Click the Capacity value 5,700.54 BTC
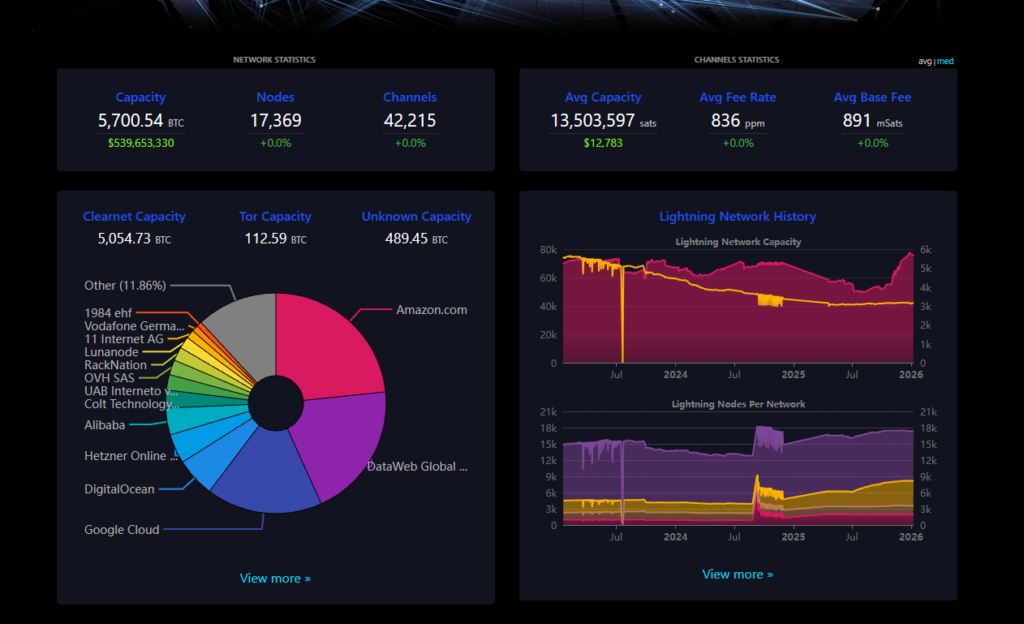1024x624 pixels. tap(140, 121)
